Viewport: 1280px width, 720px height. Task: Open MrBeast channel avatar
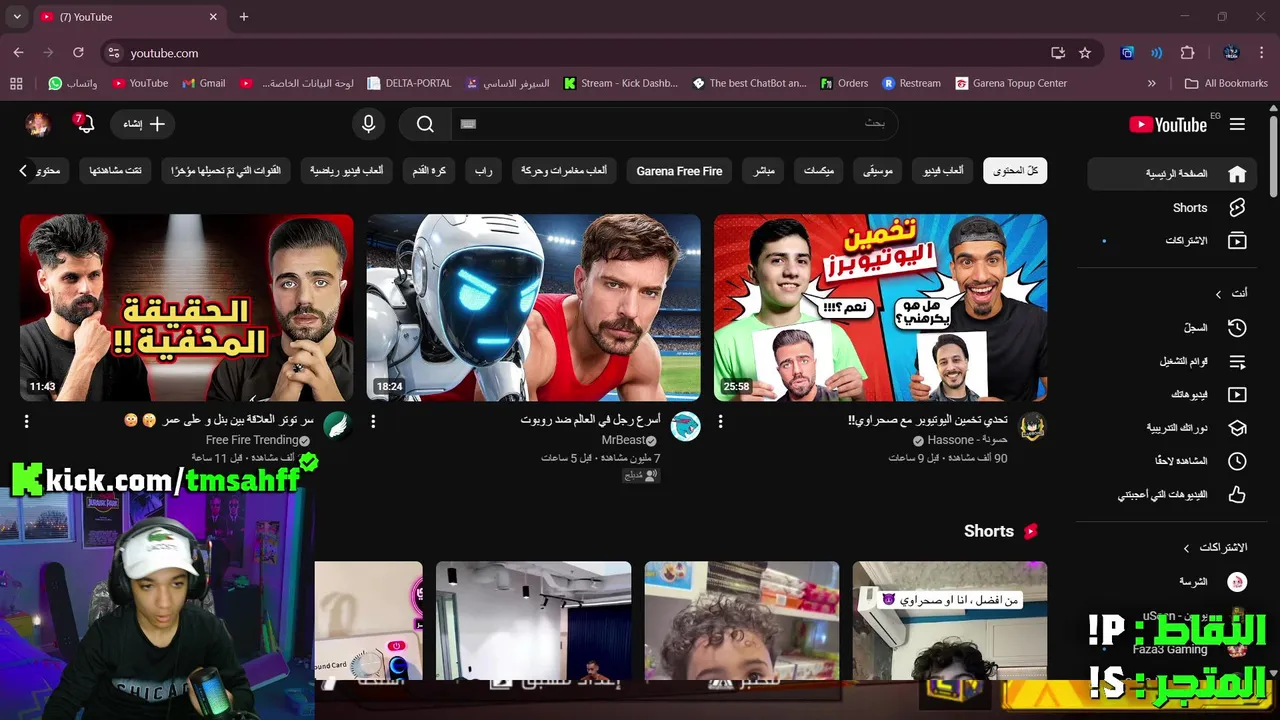[685, 426]
